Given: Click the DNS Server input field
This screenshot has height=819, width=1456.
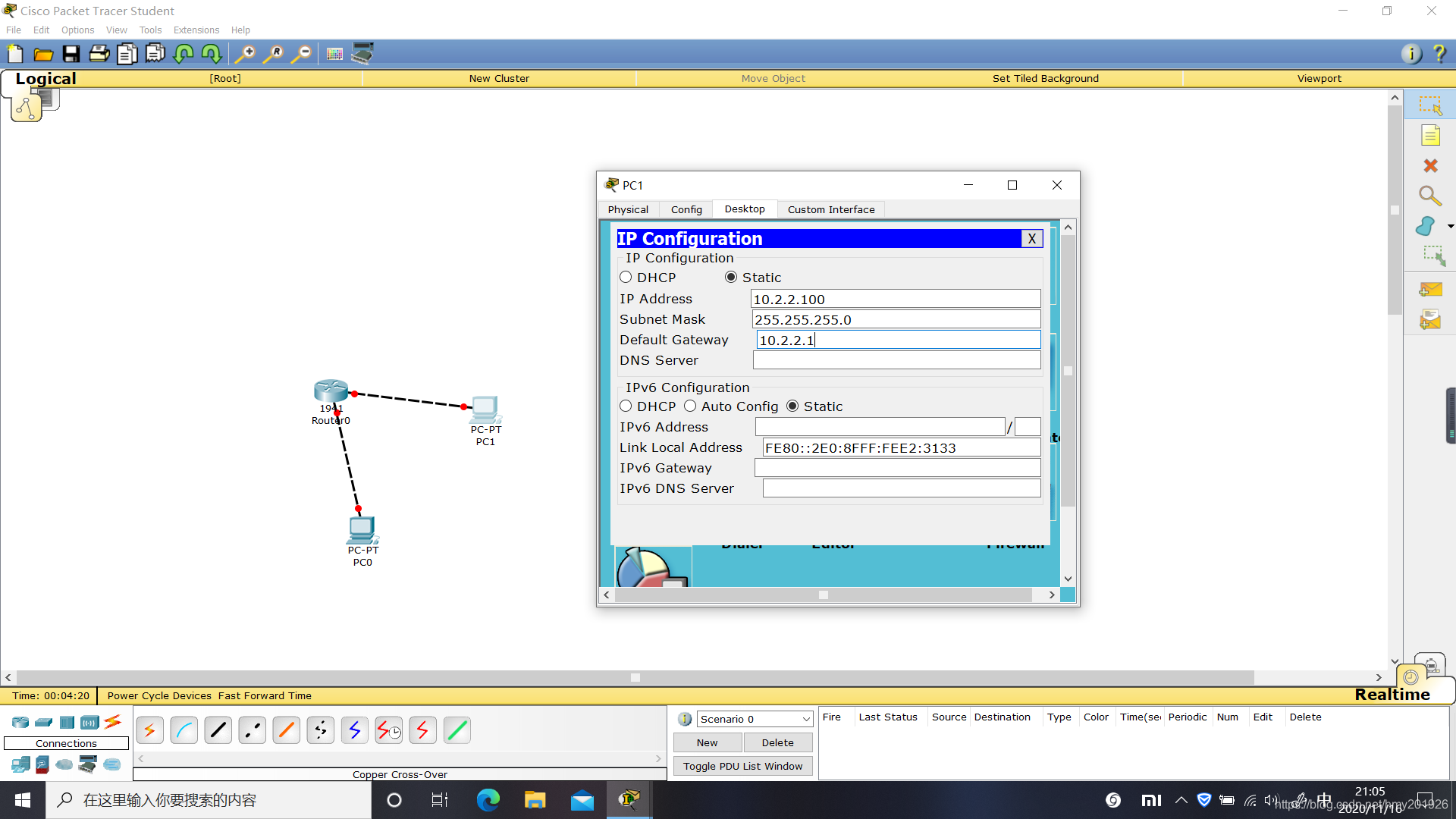Looking at the screenshot, I should pyautogui.click(x=896, y=360).
